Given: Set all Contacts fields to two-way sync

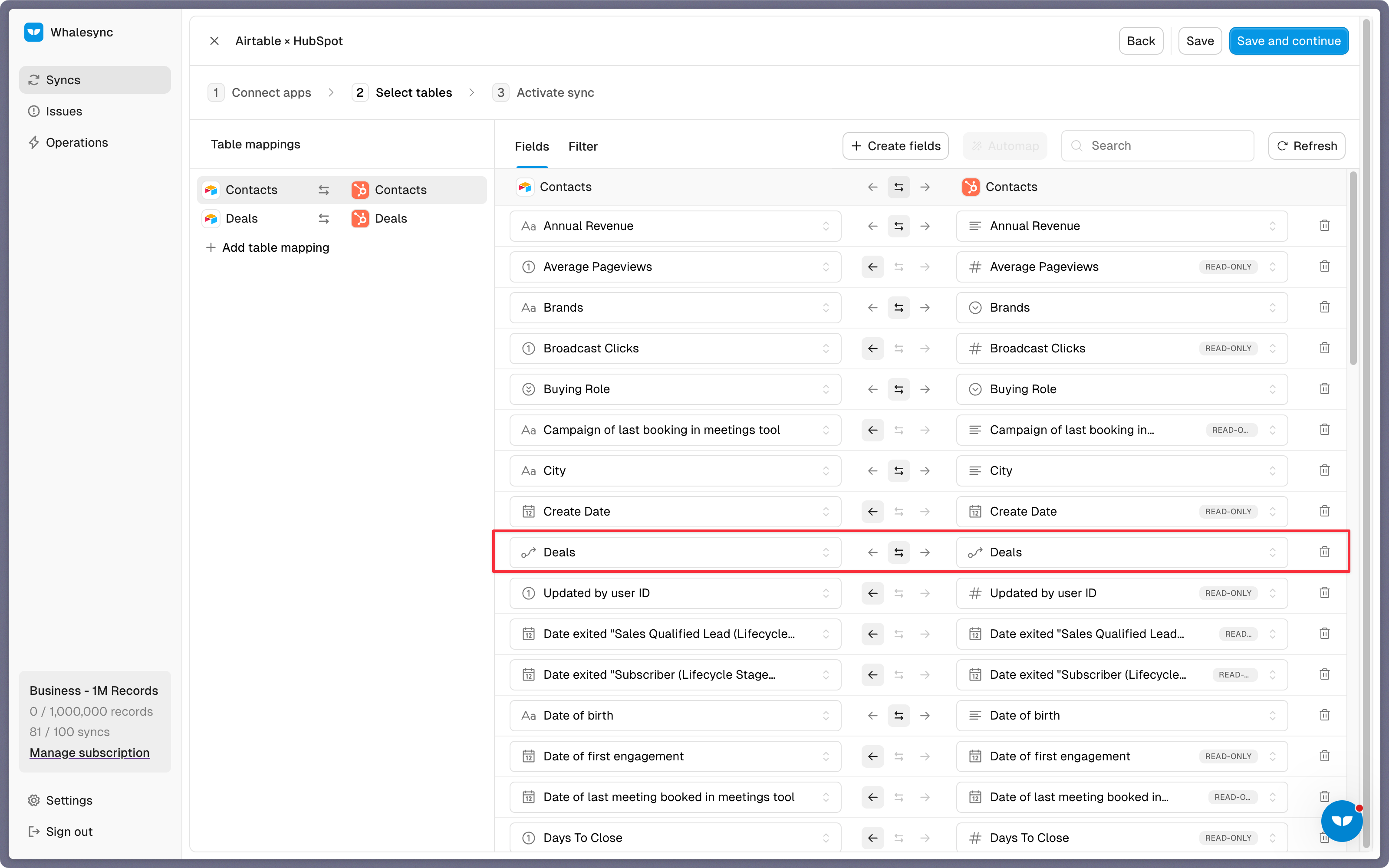Looking at the screenshot, I should 898,187.
